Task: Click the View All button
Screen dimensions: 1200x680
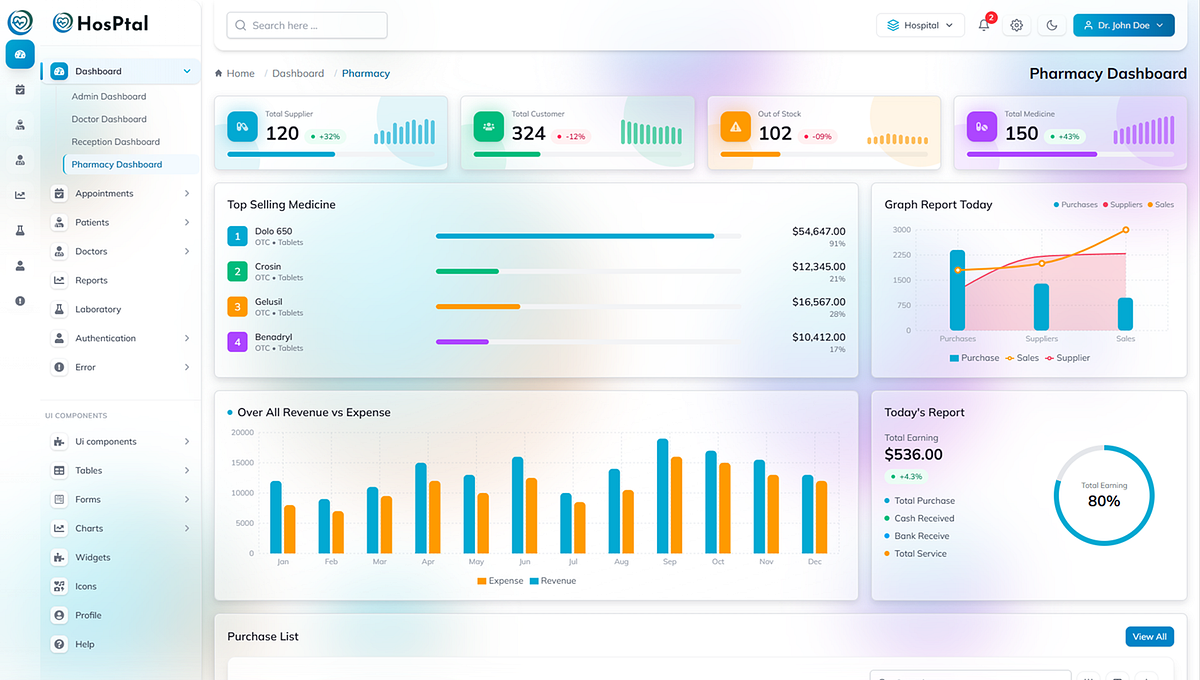Action: [x=1149, y=636]
